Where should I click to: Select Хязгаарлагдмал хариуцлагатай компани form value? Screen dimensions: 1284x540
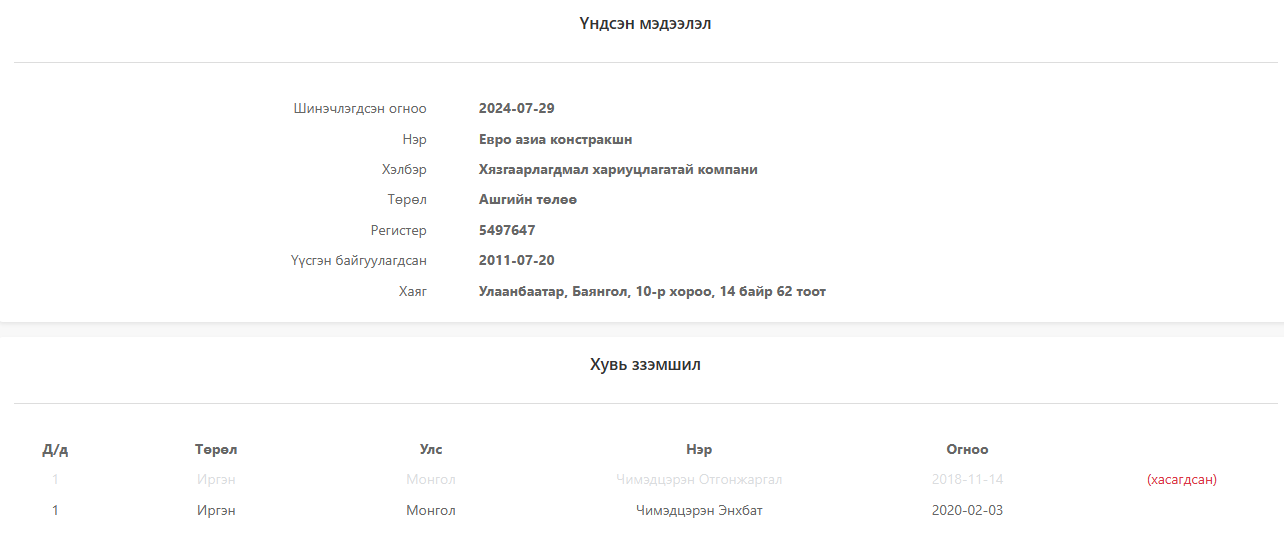[617, 170]
